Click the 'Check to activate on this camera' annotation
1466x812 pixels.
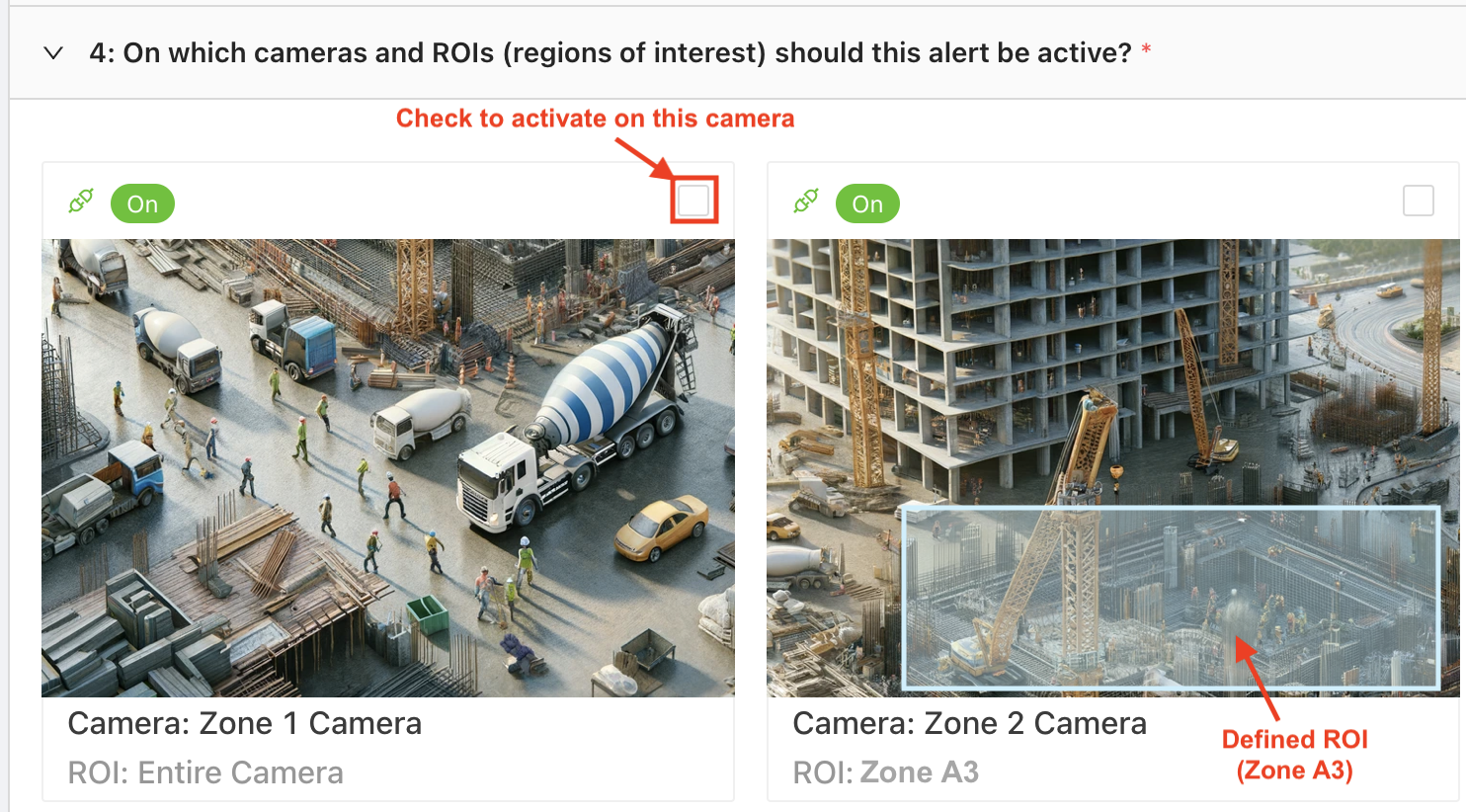[x=595, y=119]
